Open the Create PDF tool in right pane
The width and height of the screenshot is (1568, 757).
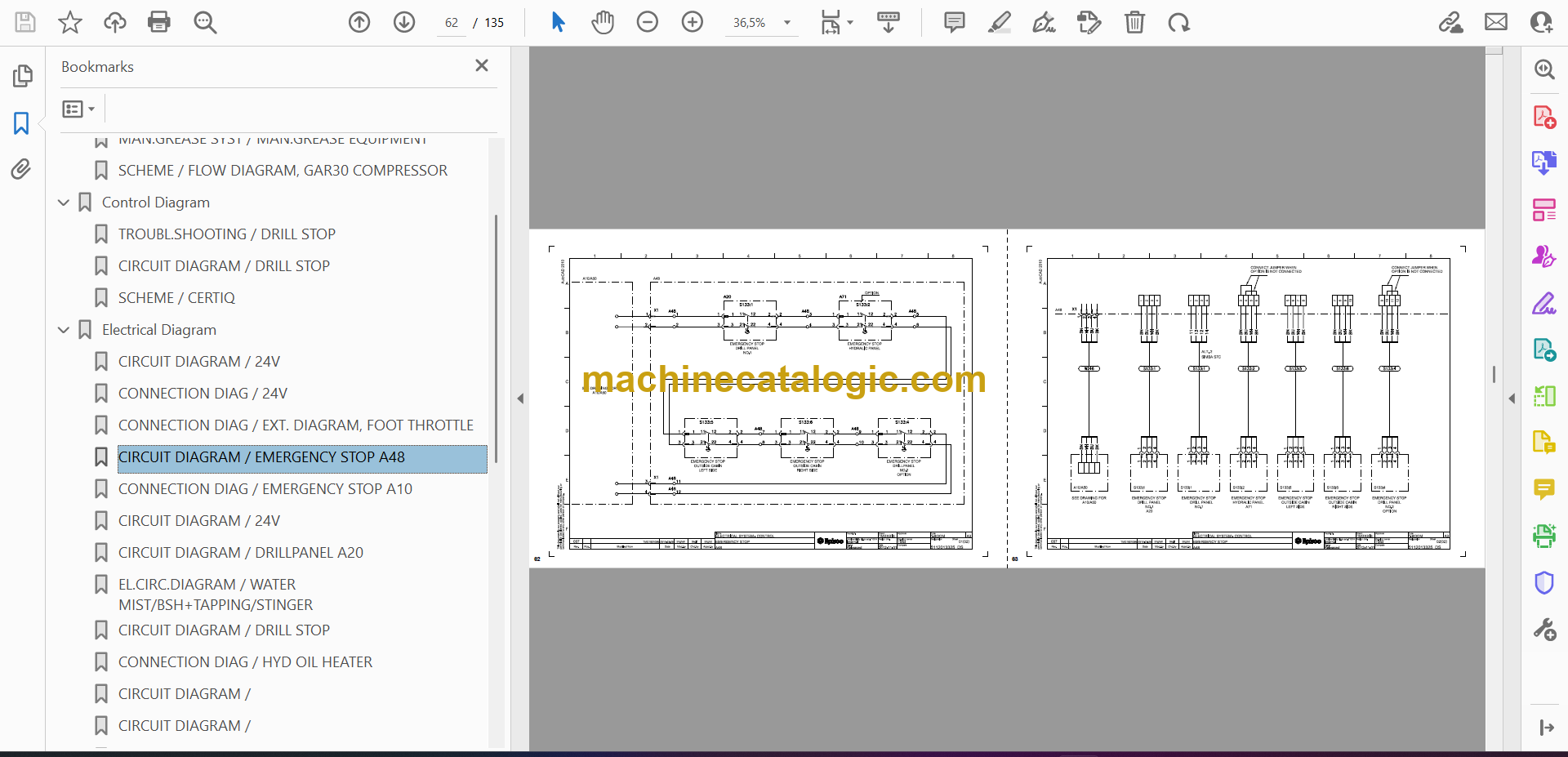click(x=1543, y=117)
